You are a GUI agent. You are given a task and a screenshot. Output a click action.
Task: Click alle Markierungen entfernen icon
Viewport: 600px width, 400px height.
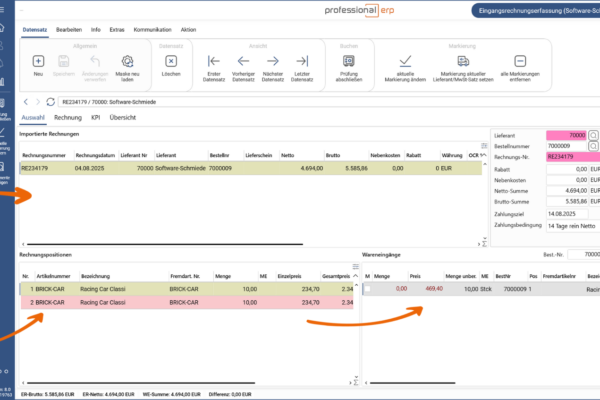(x=520, y=61)
